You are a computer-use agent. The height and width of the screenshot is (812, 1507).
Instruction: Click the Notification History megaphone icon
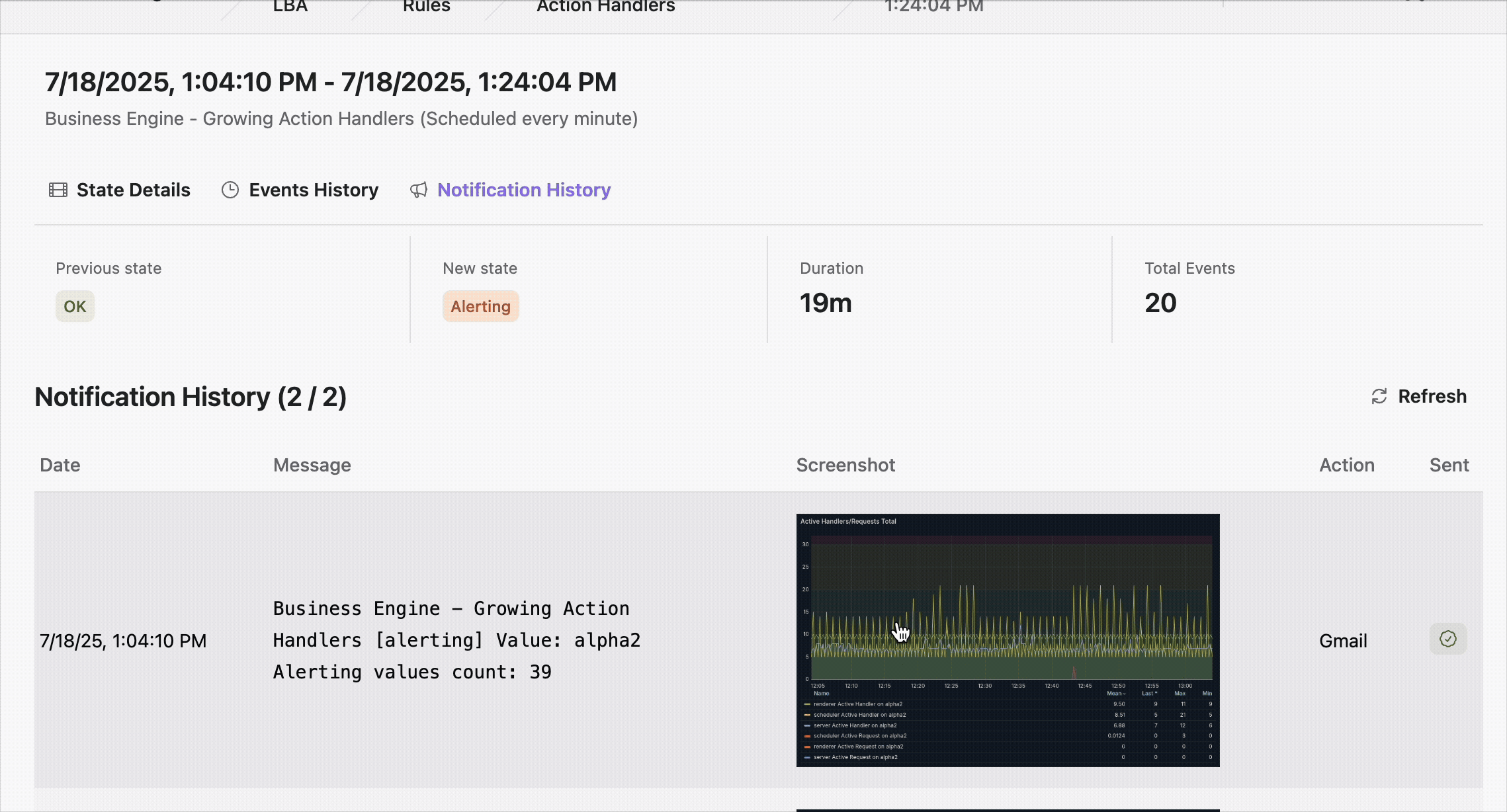[419, 190]
